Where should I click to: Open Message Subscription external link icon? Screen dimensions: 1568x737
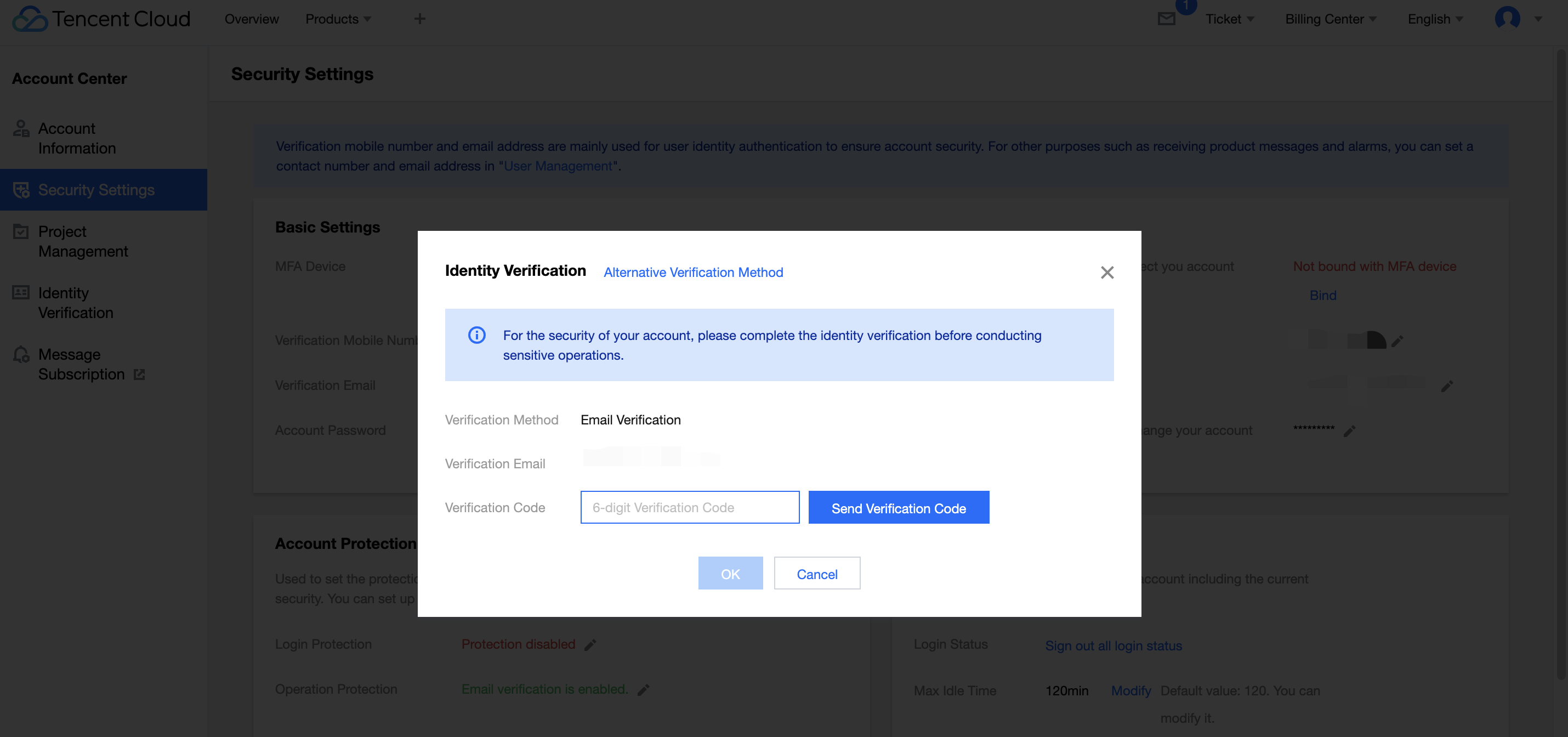coord(139,375)
